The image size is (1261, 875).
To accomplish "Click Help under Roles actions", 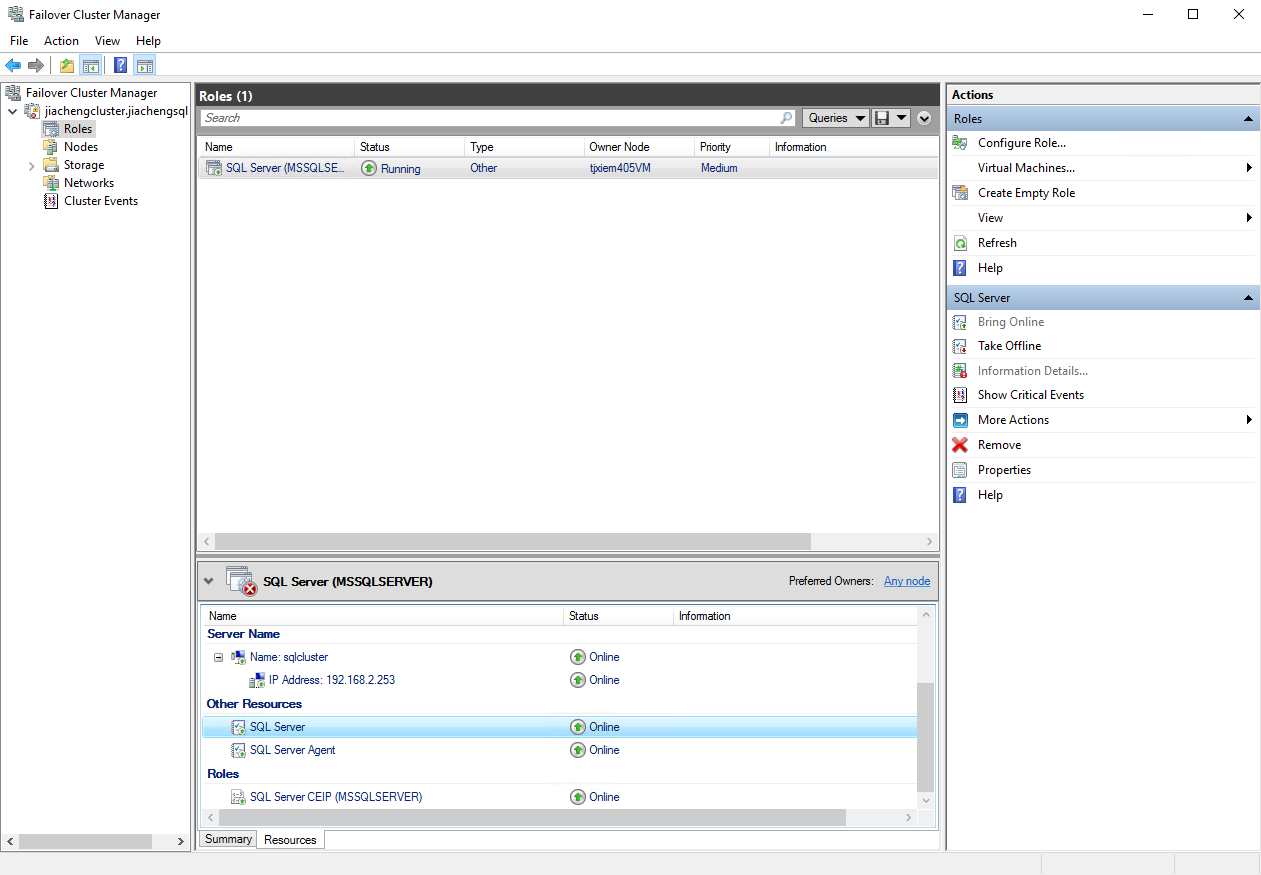I will (990, 268).
